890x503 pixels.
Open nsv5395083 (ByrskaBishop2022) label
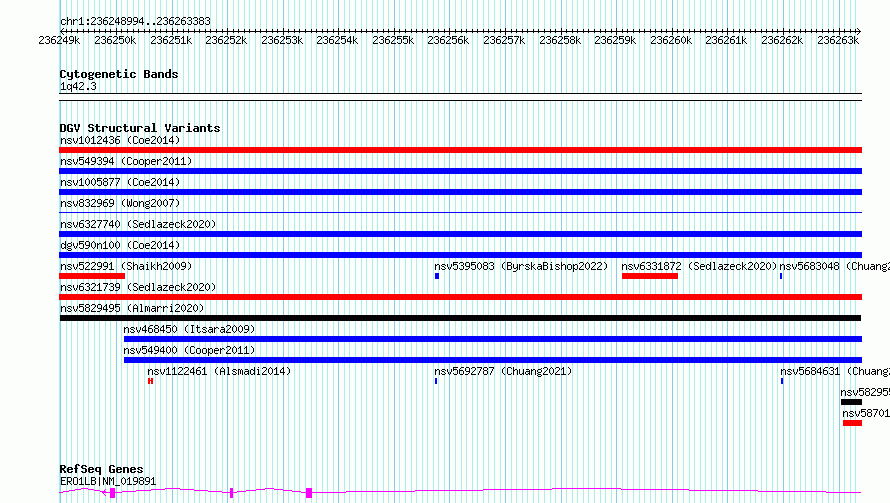point(521,266)
